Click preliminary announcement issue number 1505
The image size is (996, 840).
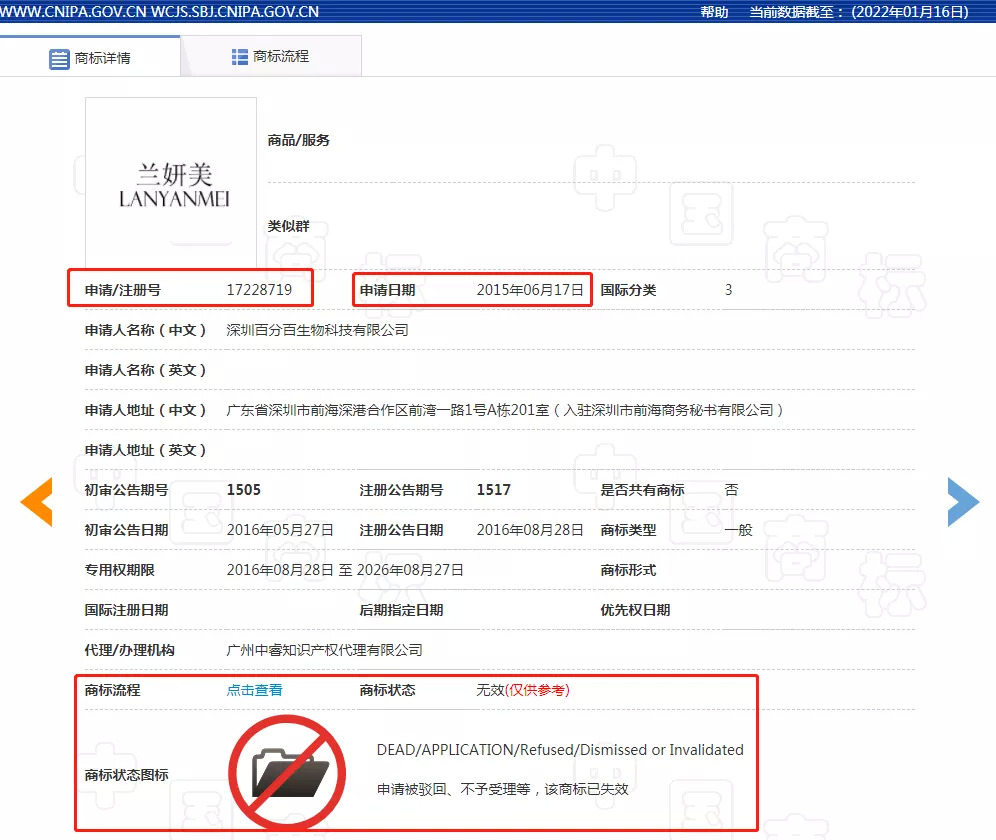pos(244,490)
